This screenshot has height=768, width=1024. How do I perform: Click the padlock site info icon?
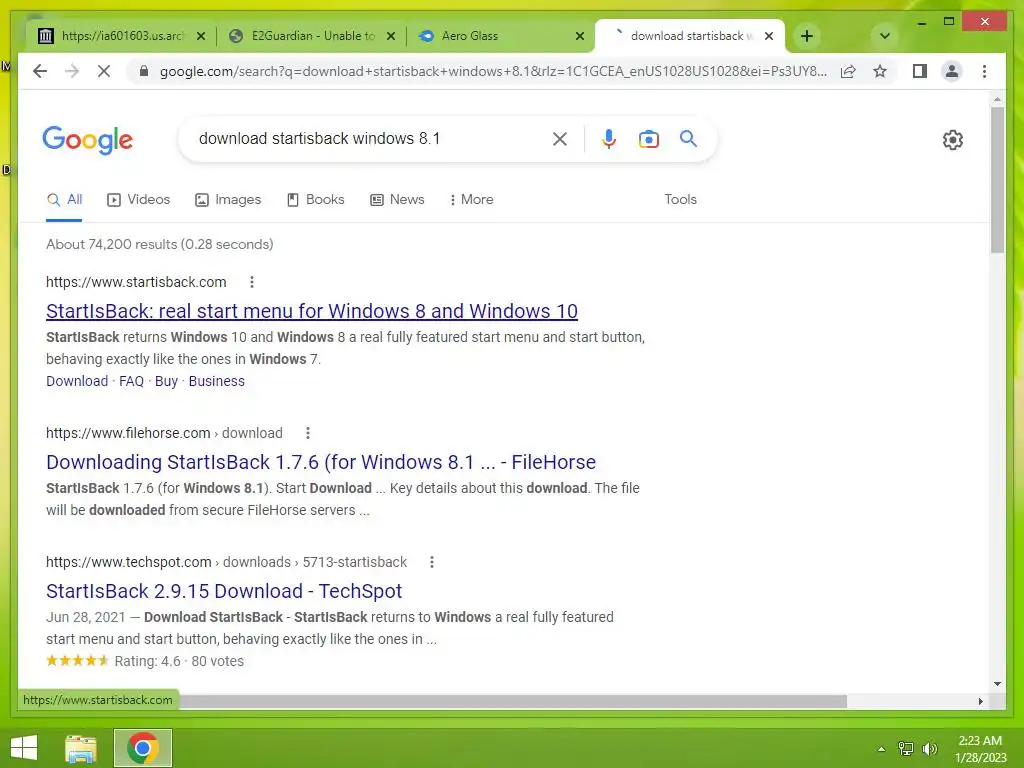144,71
